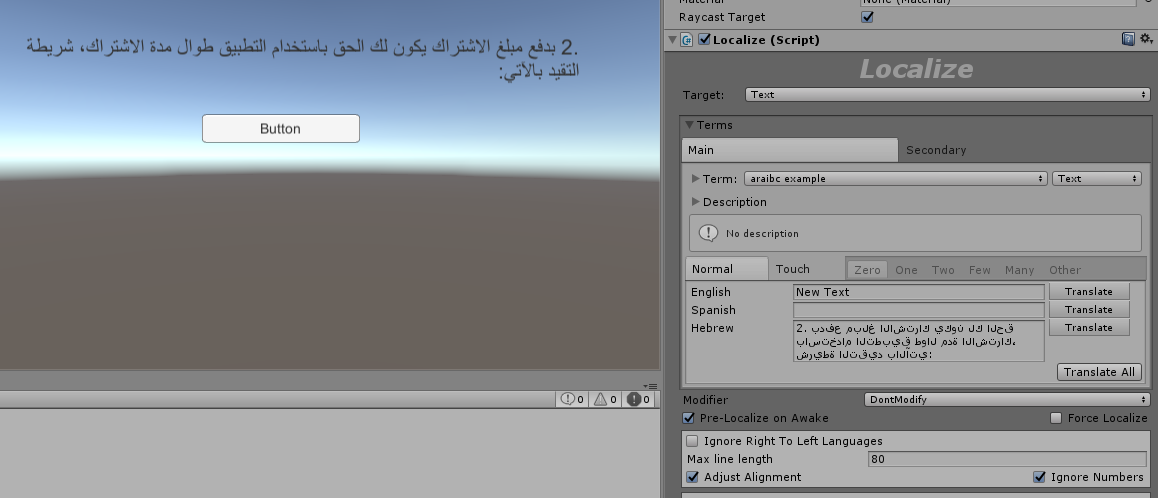Open the Target dropdown set to Text
1158x498 pixels.
point(947,94)
